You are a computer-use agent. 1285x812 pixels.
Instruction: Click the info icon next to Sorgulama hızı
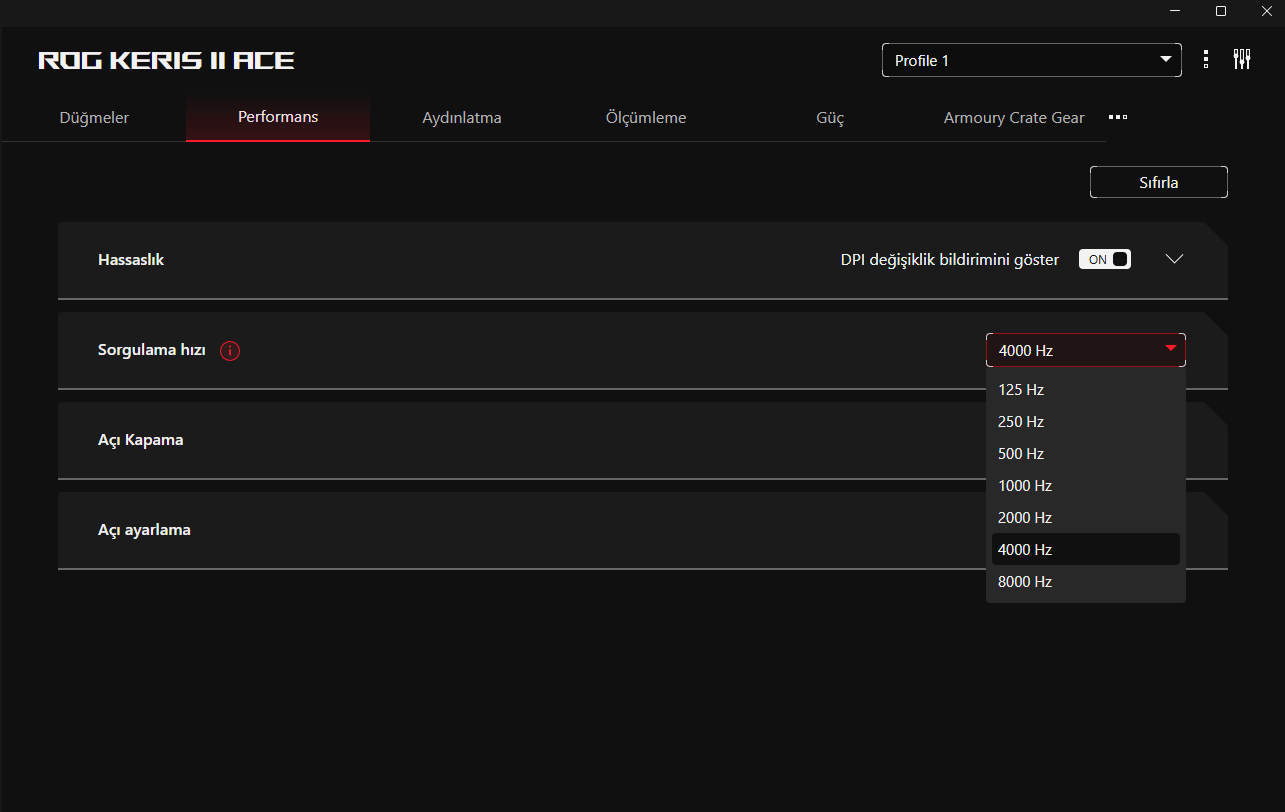pos(230,351)
